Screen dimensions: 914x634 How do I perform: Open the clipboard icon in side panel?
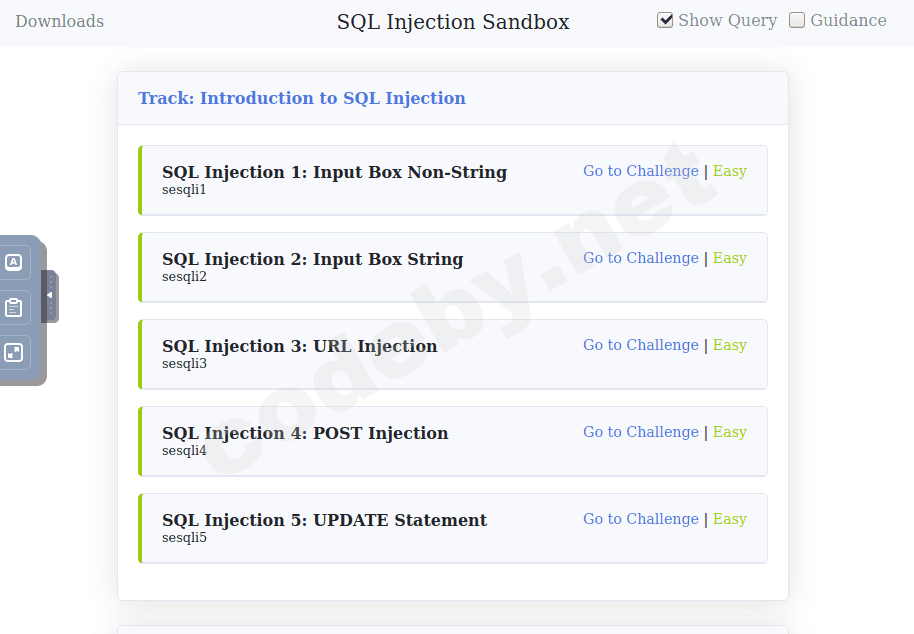coord(13,307)
